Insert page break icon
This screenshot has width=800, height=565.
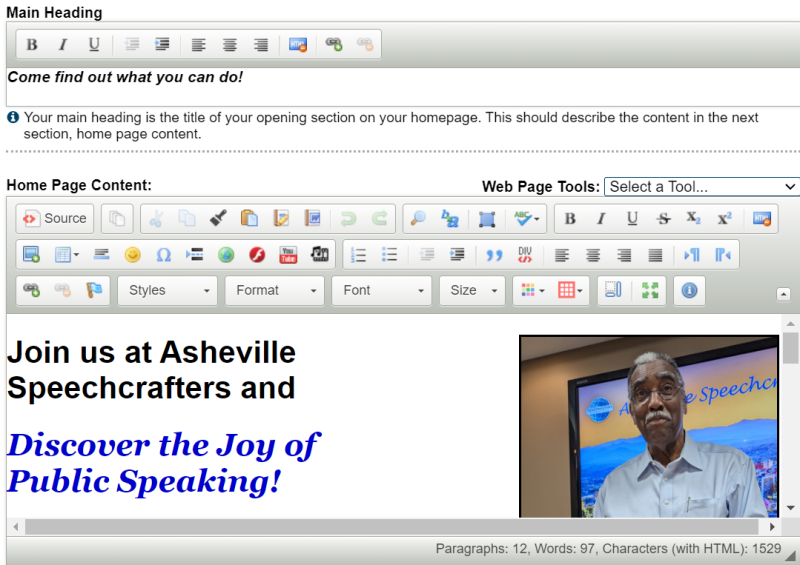point(194,254)
